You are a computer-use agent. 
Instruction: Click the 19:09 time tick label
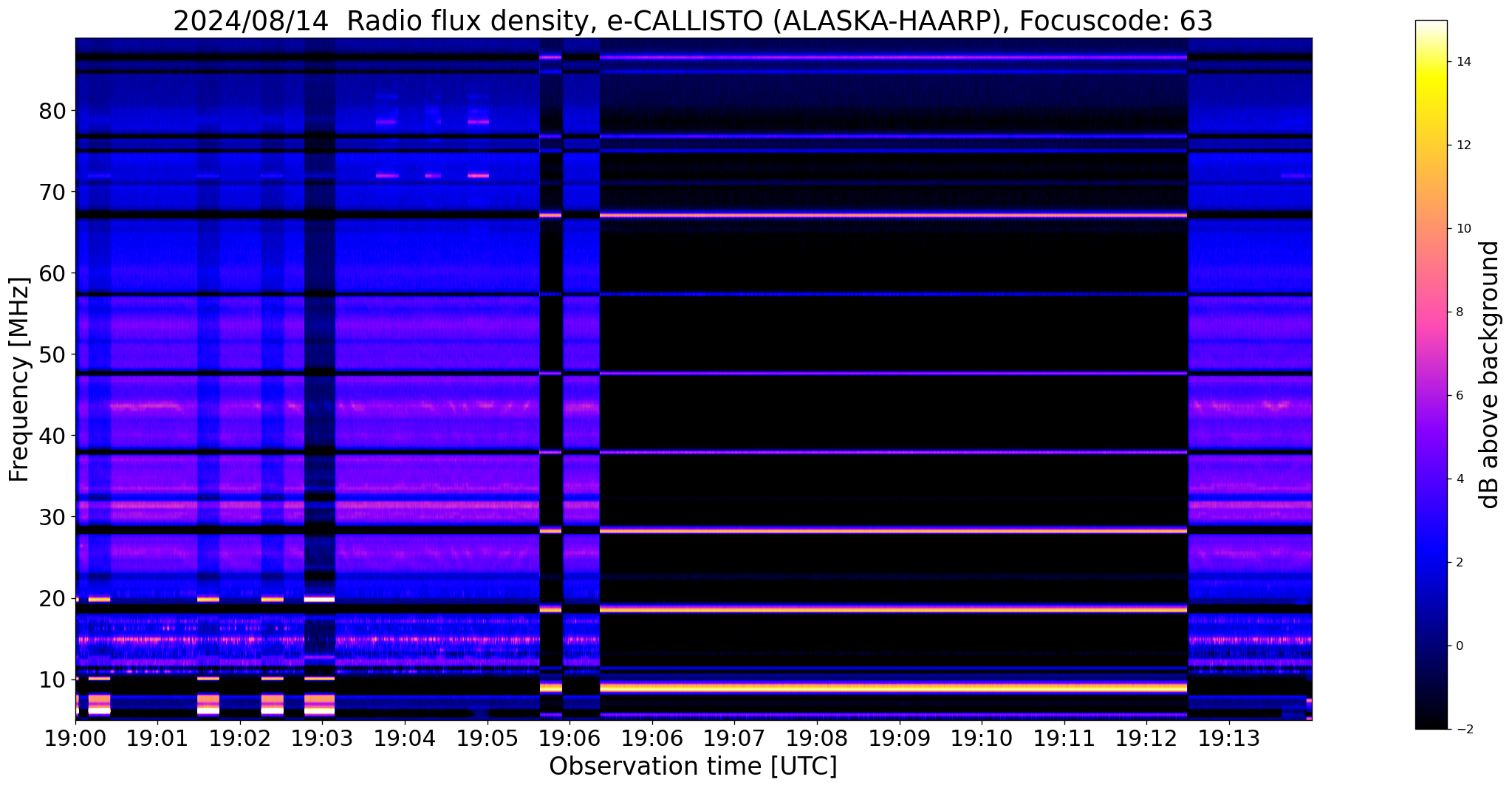pos(900,737)
